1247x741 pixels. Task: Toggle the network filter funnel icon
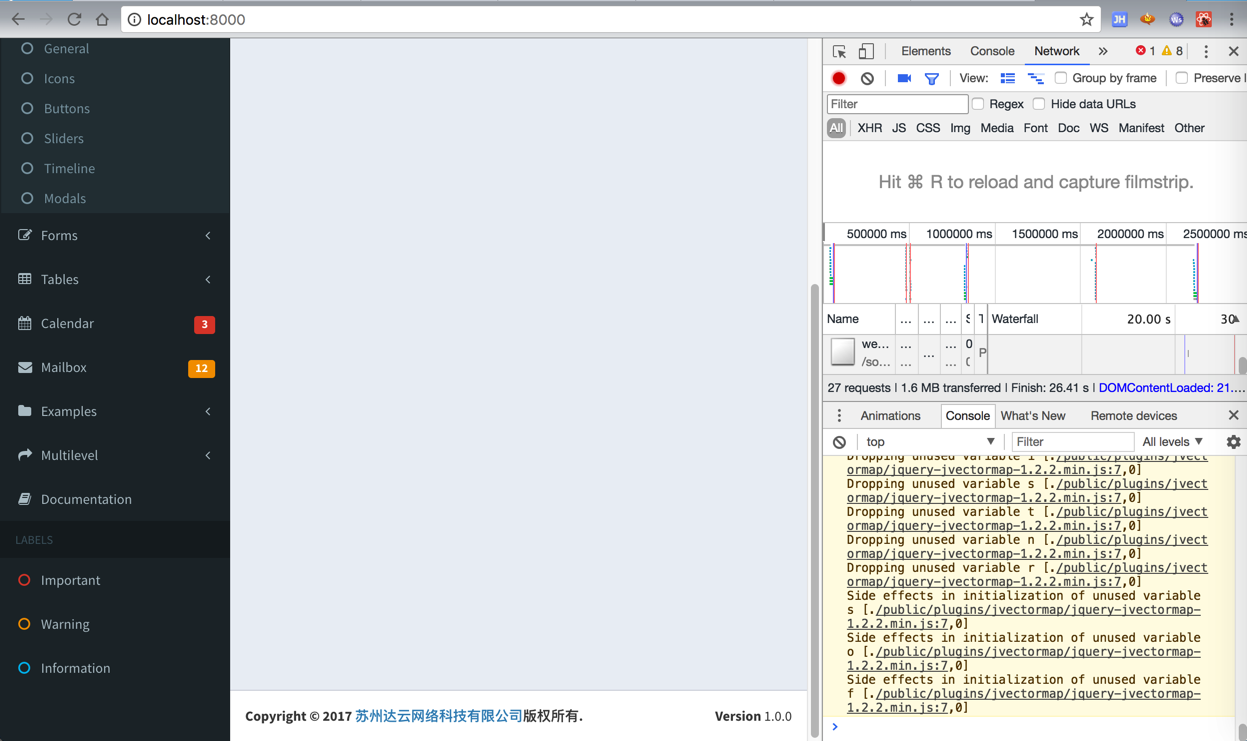pos(931,78)
